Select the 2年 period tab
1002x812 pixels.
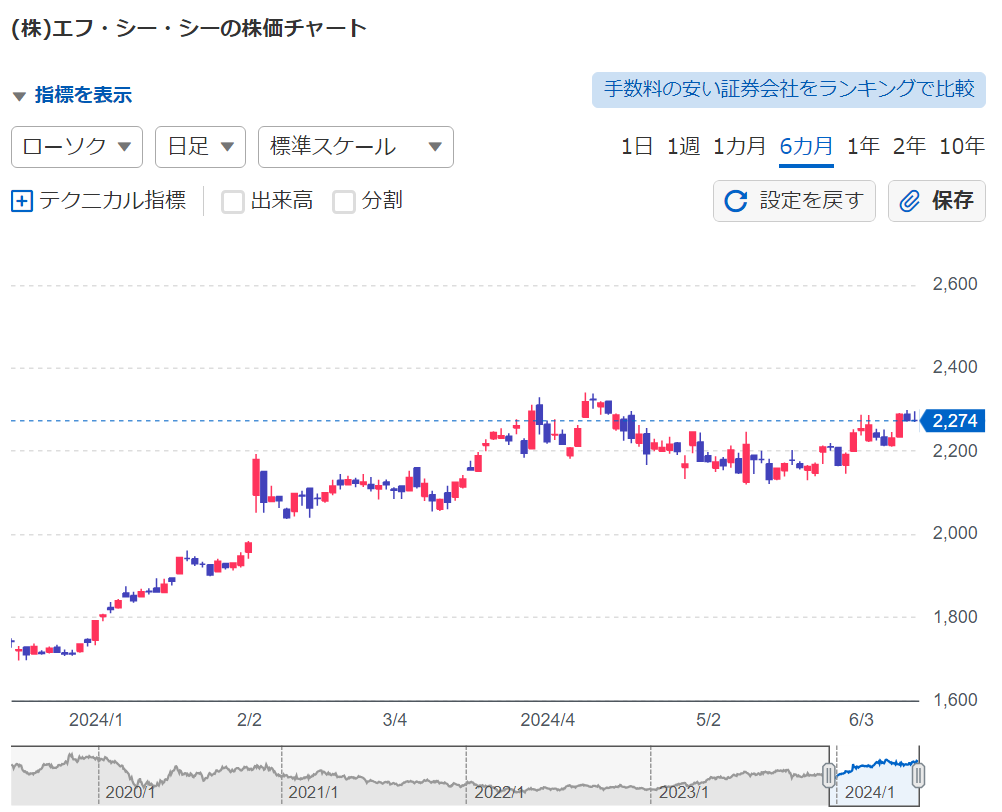[x=909, y=146]
